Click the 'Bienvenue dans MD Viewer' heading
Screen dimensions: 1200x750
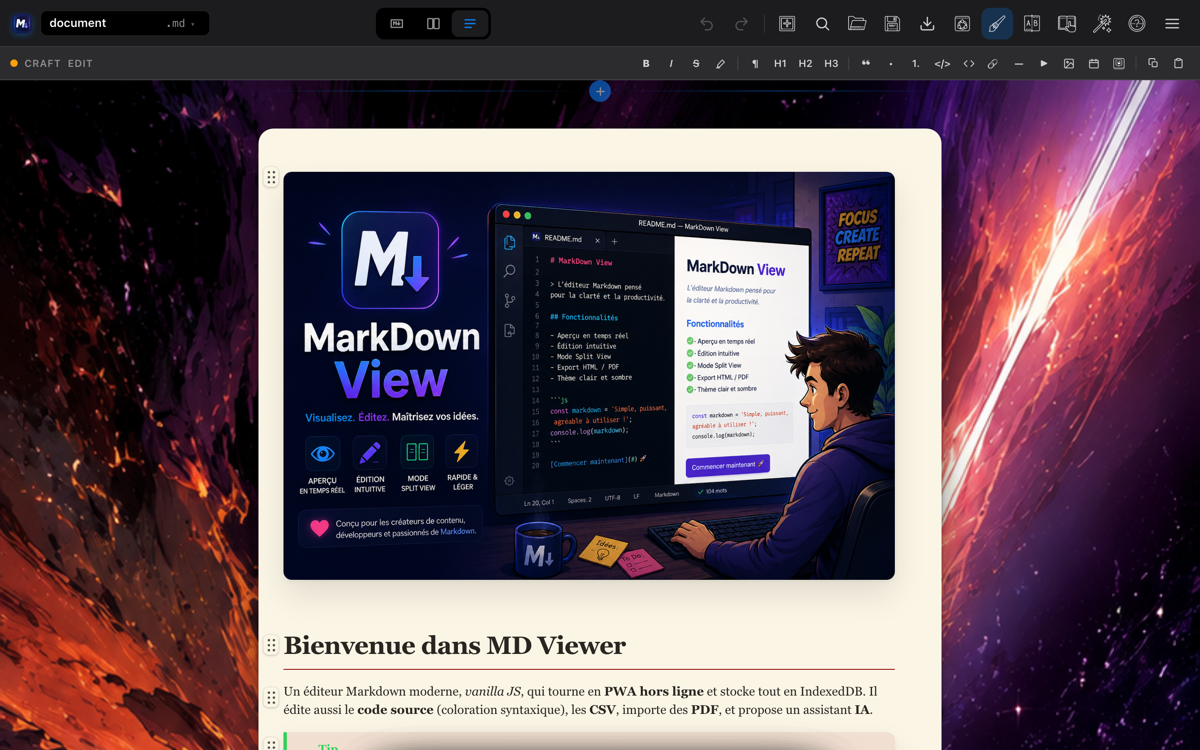[x=455, y=645]
